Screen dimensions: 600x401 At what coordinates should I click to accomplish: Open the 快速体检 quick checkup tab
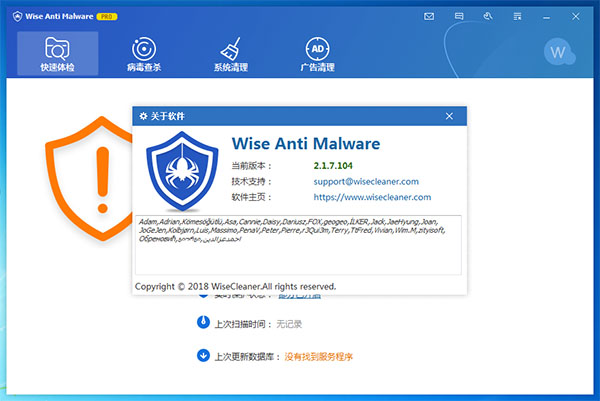point(57,54)
